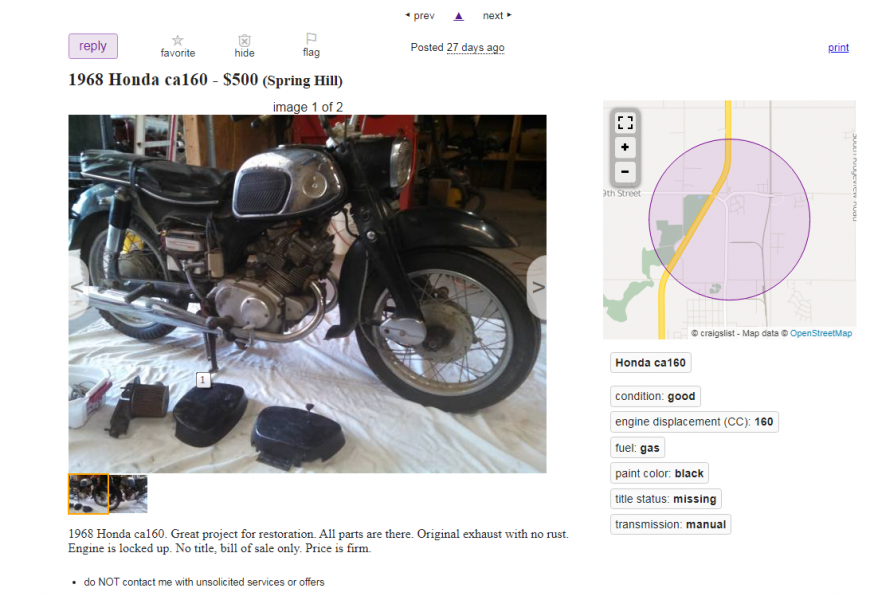Zoom out on the map
Viewport: 870px width, 596px height.
[x=625, y=171]
